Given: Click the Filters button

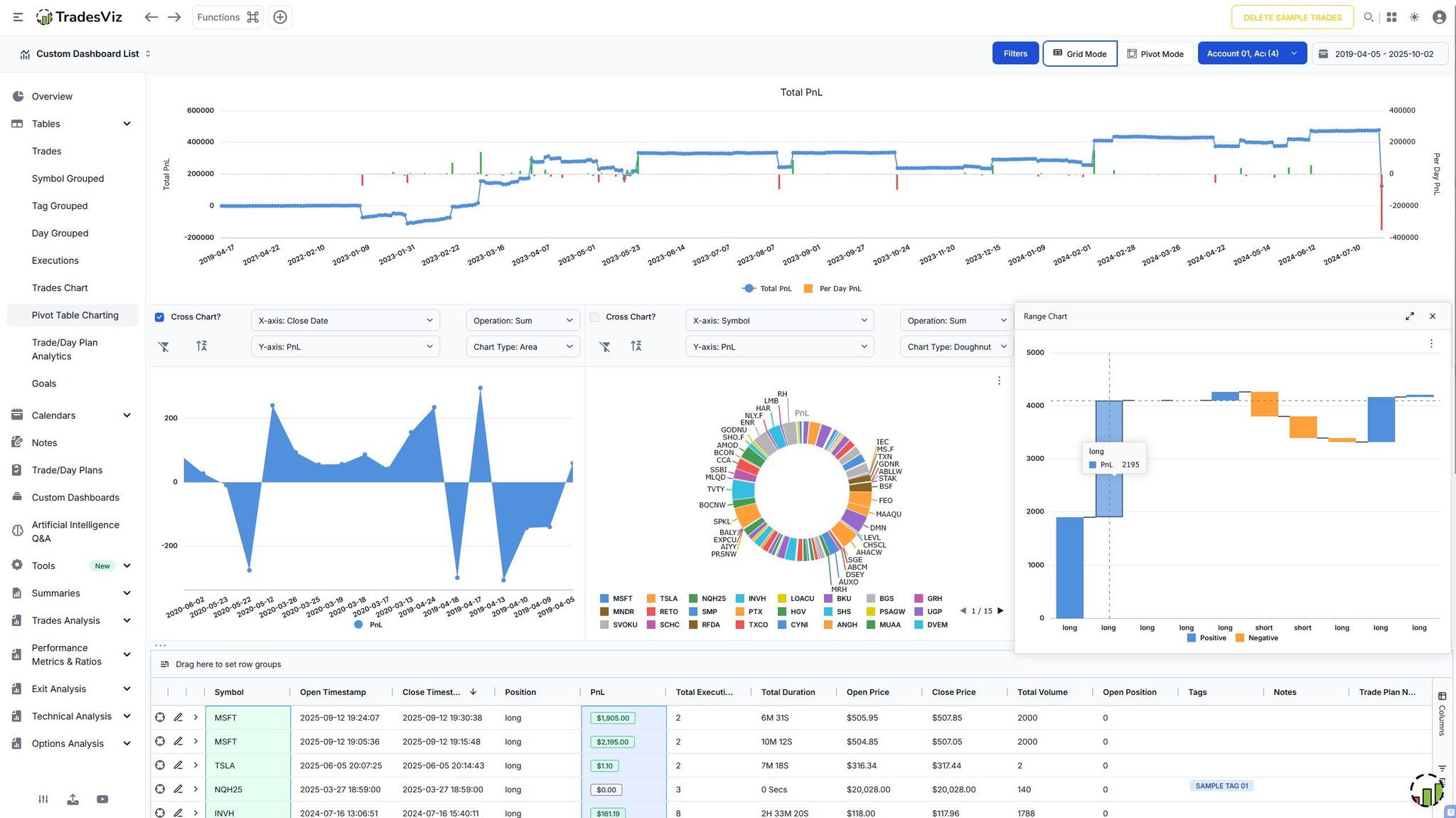Looking at the screenshot, I should [1015, 54].
